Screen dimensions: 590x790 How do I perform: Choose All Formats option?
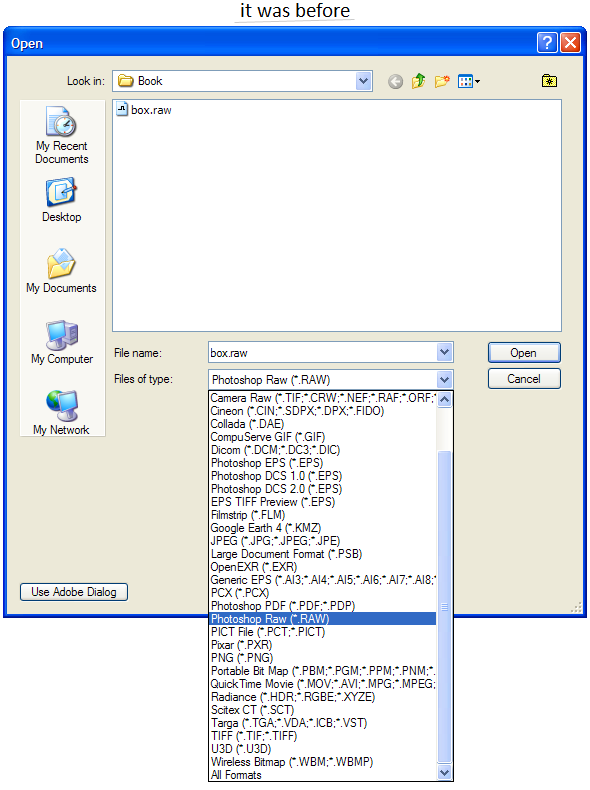(x=322, y=775)
